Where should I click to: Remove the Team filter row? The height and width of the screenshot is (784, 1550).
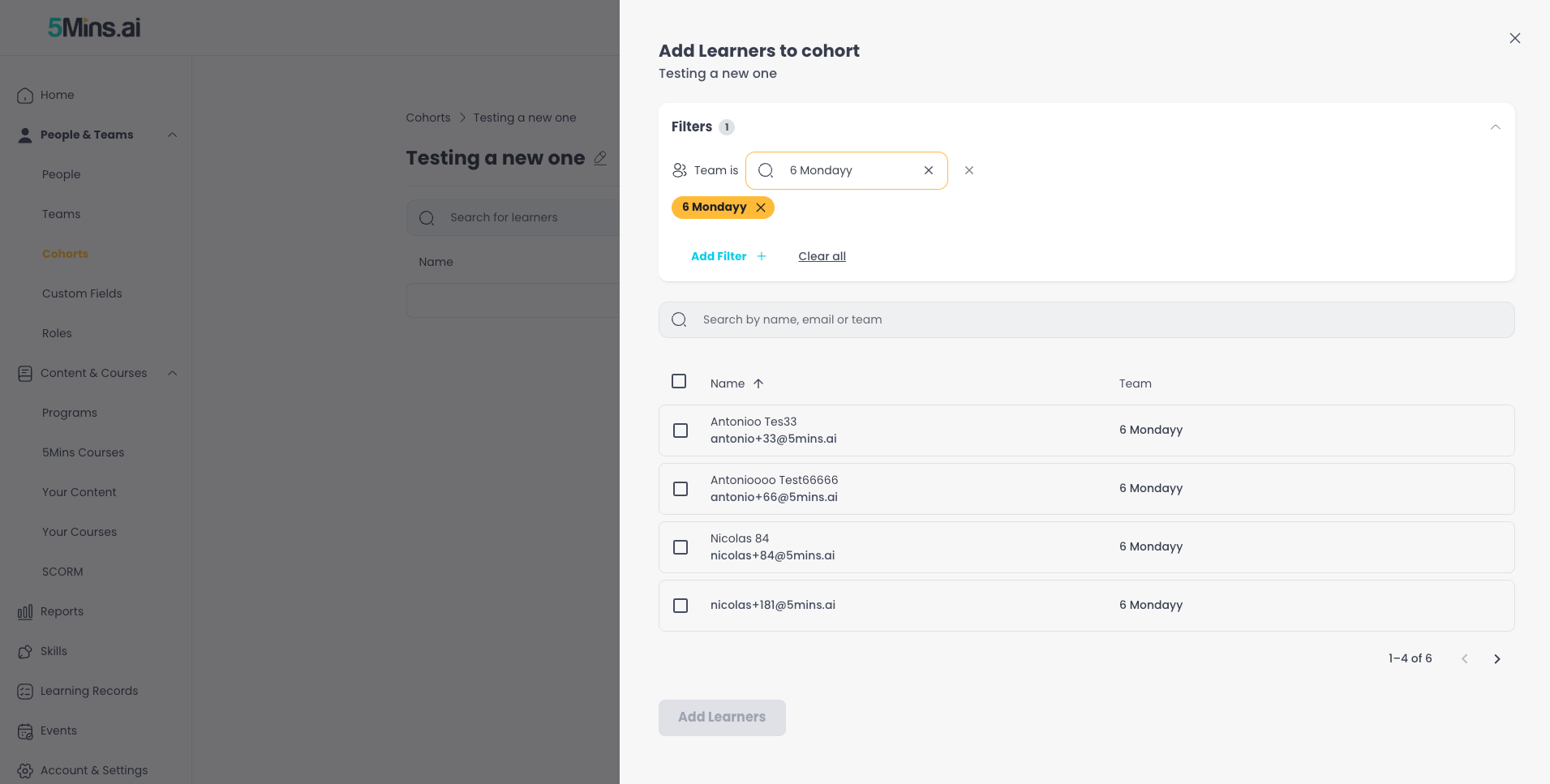click(x=969, y=170)
